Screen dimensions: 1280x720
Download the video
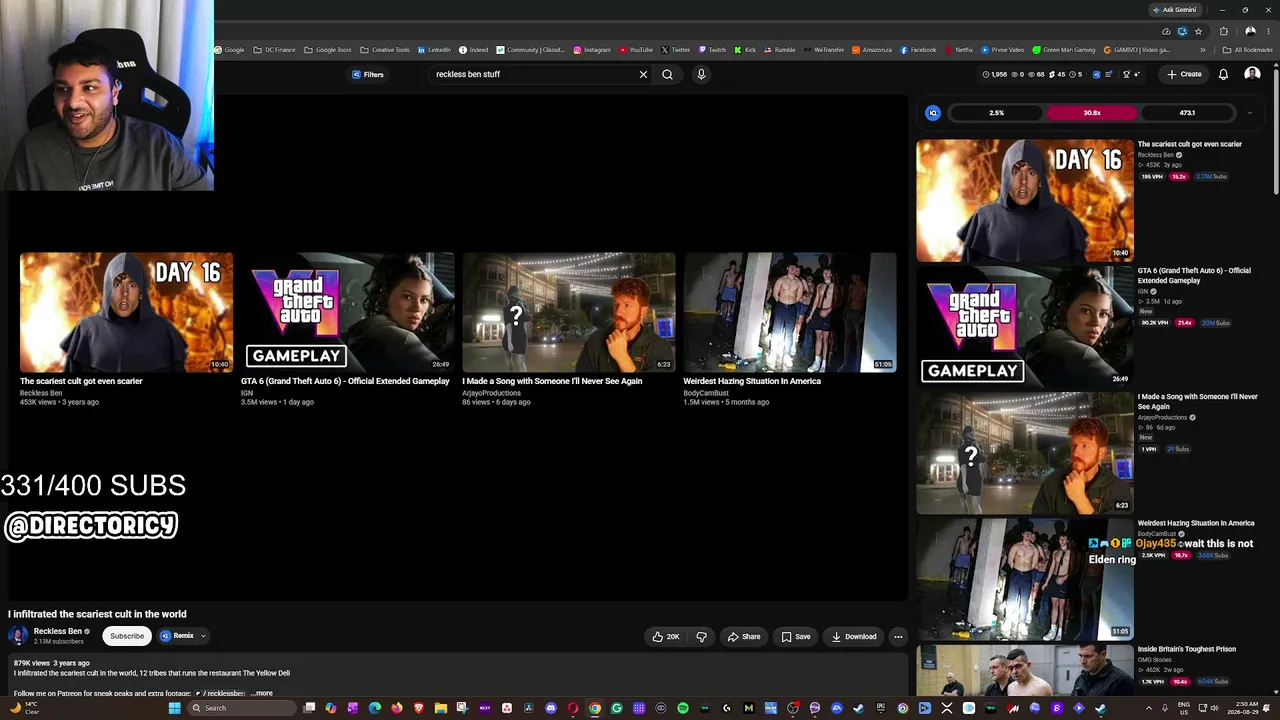(854, 636)
